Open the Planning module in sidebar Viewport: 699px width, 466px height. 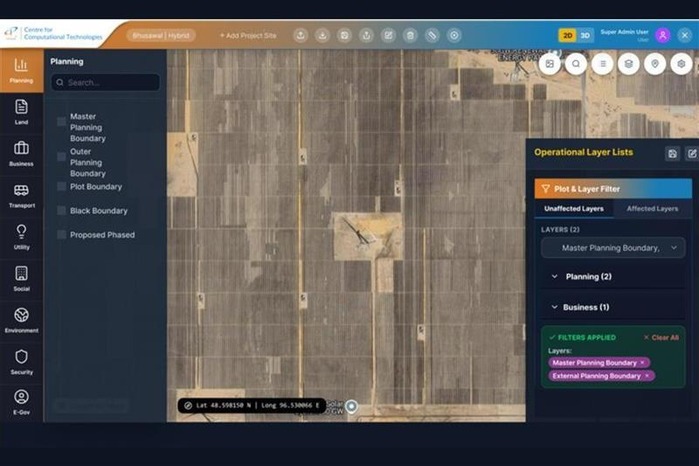pyautogui.click(x=21, y=70)
